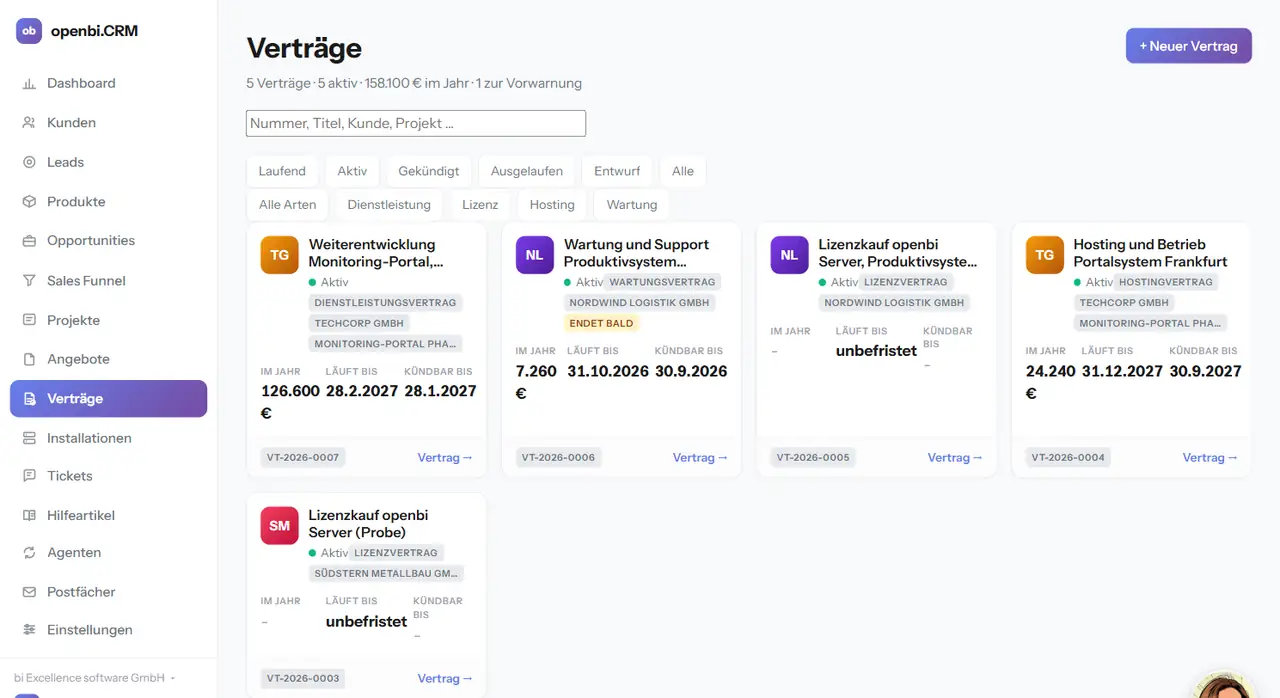Click the VT-2026-0007 contract number badge
Image resolution: width=1280 pixels, height=698 pixels.
point(303,458)
